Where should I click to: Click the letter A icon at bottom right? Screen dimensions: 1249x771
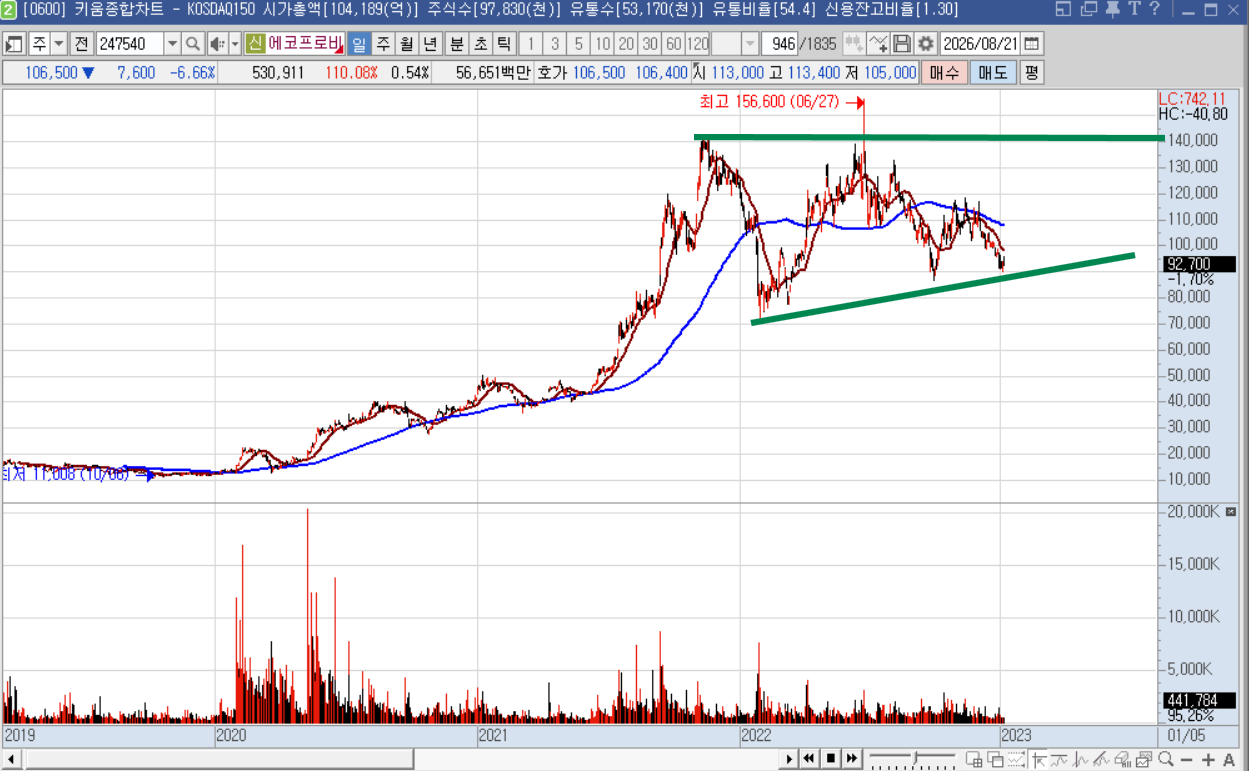[x=1229, y=760]
